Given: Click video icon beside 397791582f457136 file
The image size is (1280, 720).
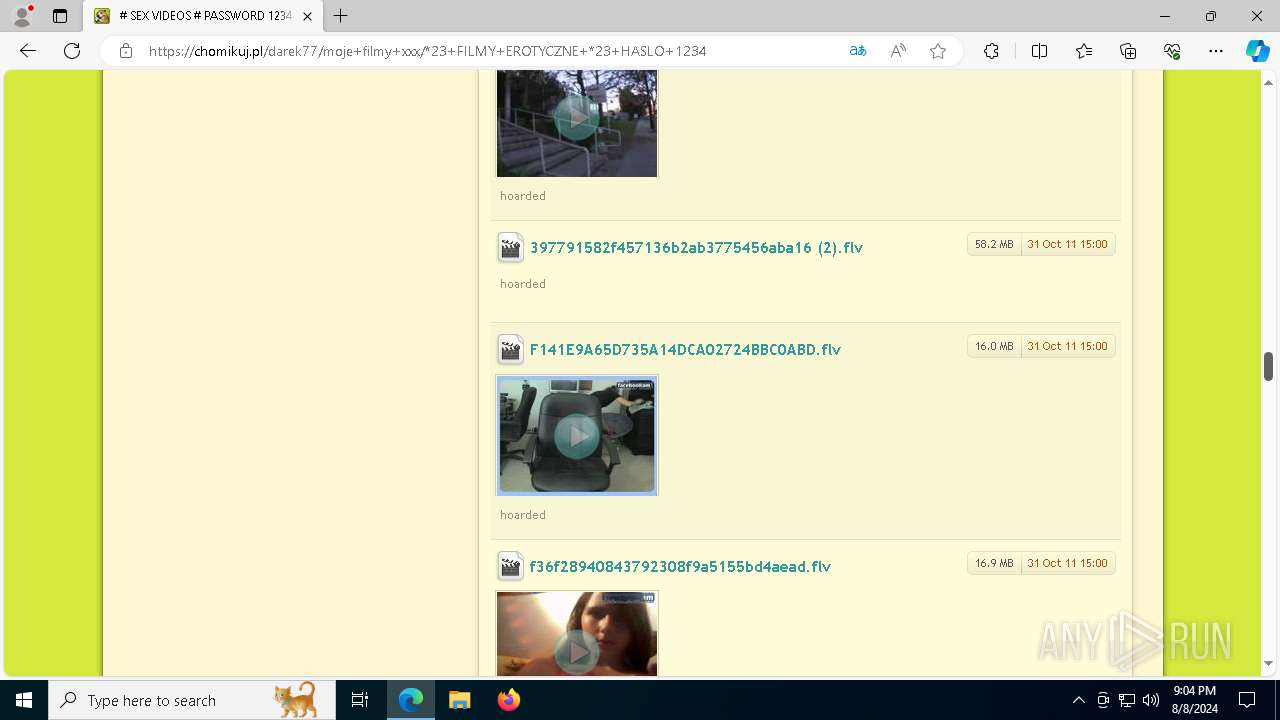Looking at the screenshot, I should 510,248.
